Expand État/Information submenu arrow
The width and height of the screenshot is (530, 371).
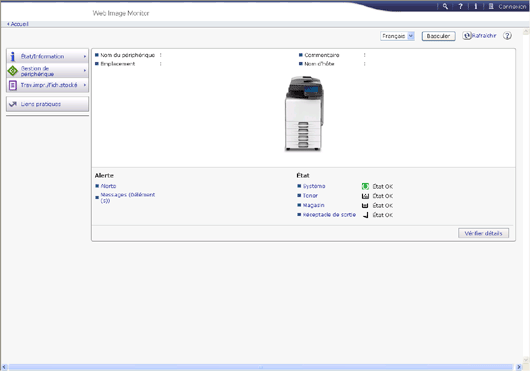click(85, 56)
